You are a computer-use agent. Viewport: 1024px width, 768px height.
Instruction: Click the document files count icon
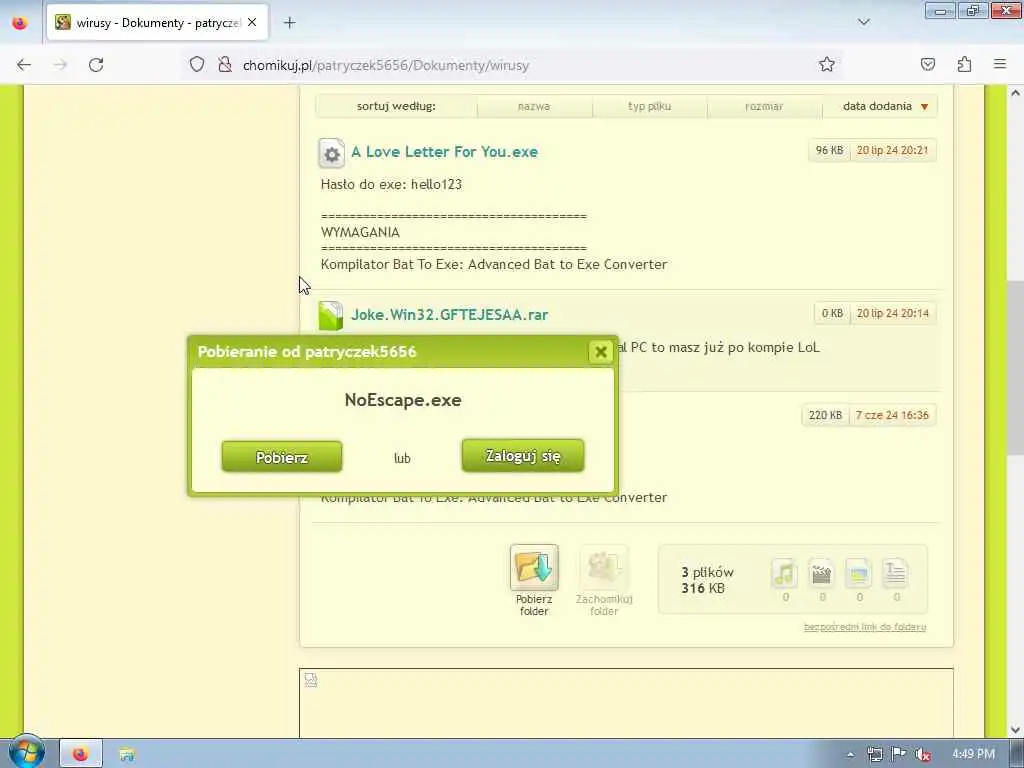coord(895,573)
